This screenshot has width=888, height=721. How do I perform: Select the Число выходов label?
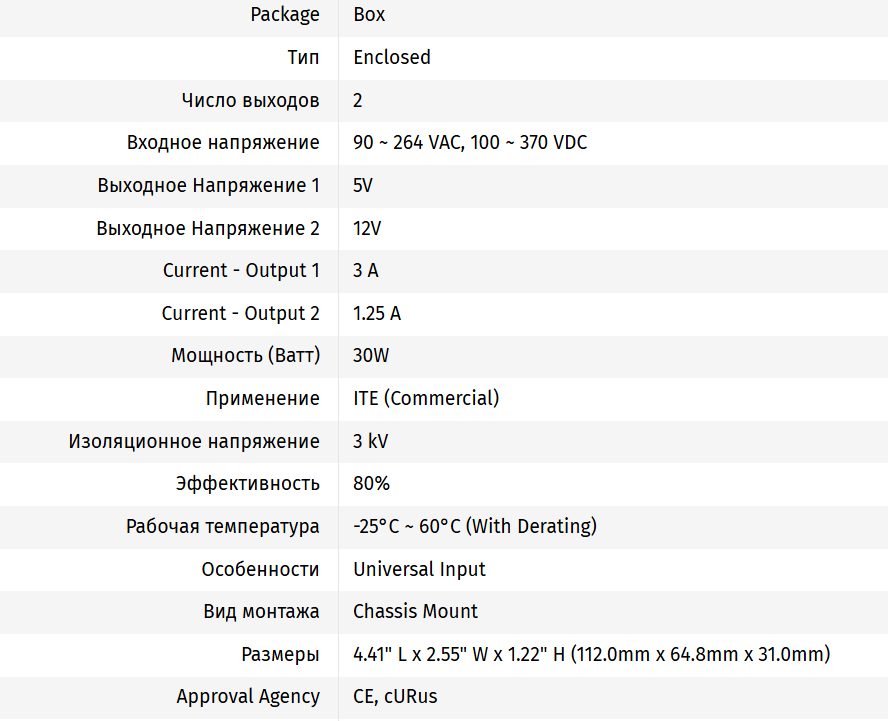(x=251, y=100)
